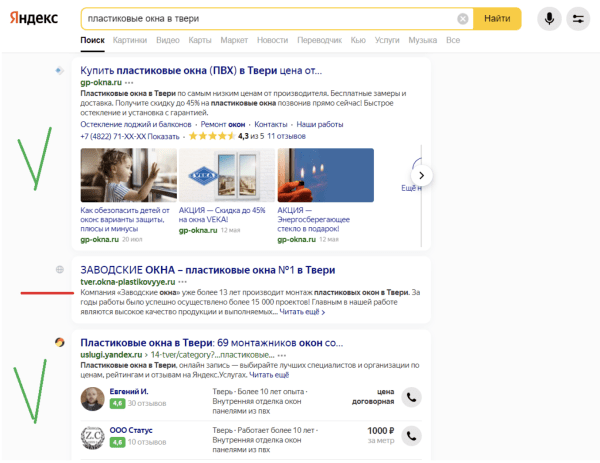The image size is (600, 463).
Task: Open the Ещё tab for more services
Action: (453, 40)
